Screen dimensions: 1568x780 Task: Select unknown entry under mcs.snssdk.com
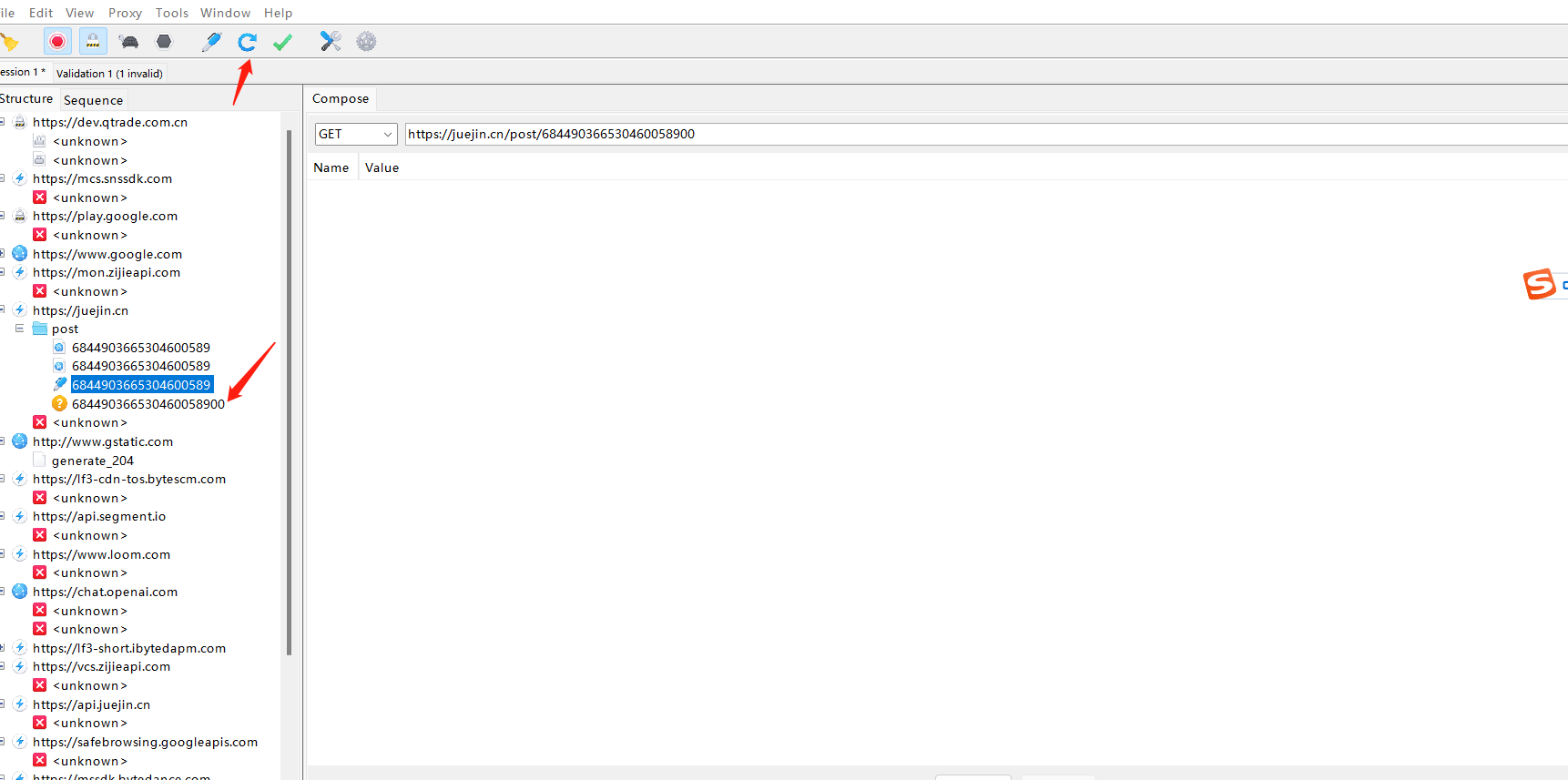click(89, 198)
